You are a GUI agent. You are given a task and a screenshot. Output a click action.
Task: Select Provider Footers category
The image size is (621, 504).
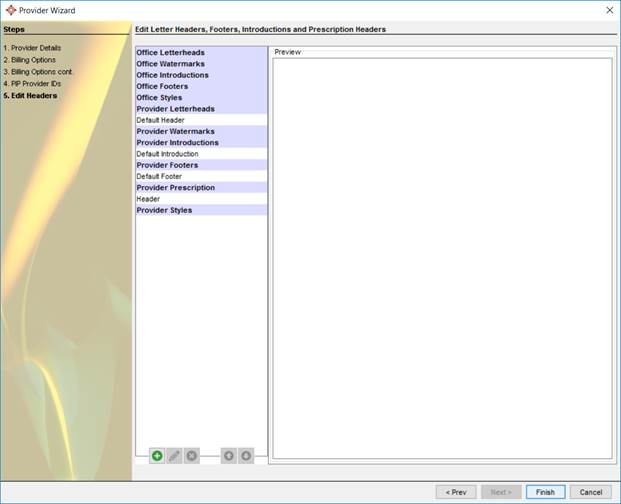click(201, 165)
